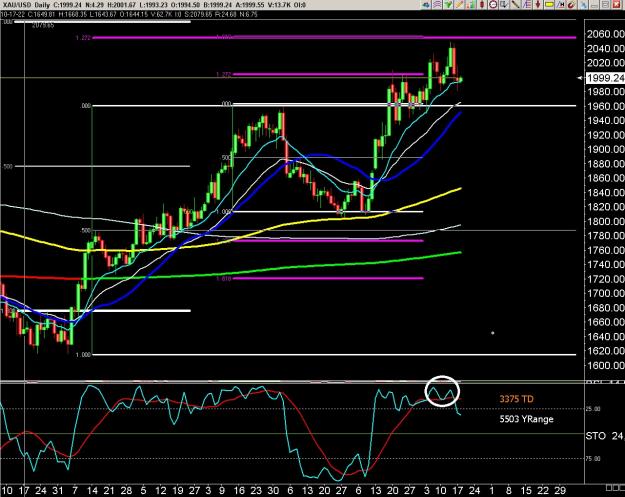Click the latest candle near 1999 price
625x497 pixels.
(x=460, y=80)
